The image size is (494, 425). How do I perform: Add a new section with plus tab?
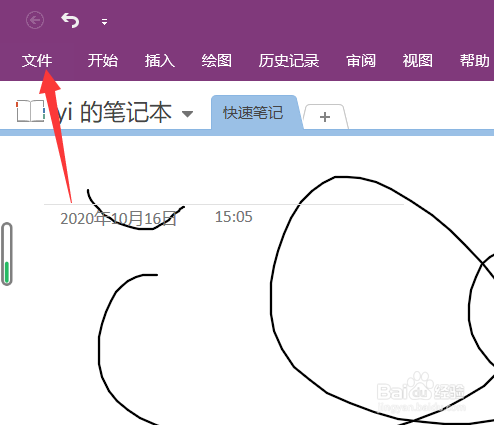click(x=325, y=117)
